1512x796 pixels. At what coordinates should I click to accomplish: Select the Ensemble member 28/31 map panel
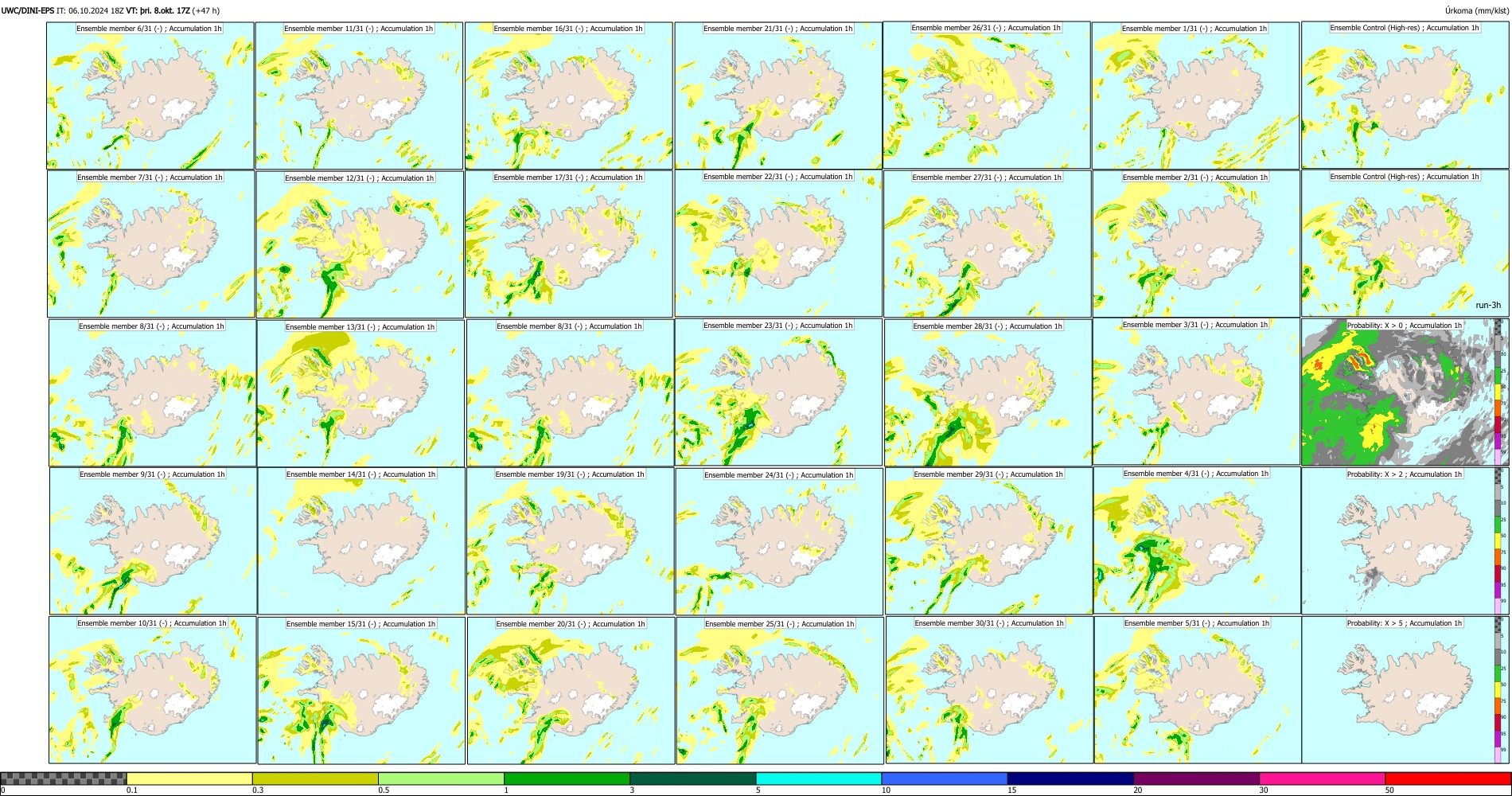[x=988, y=393]
